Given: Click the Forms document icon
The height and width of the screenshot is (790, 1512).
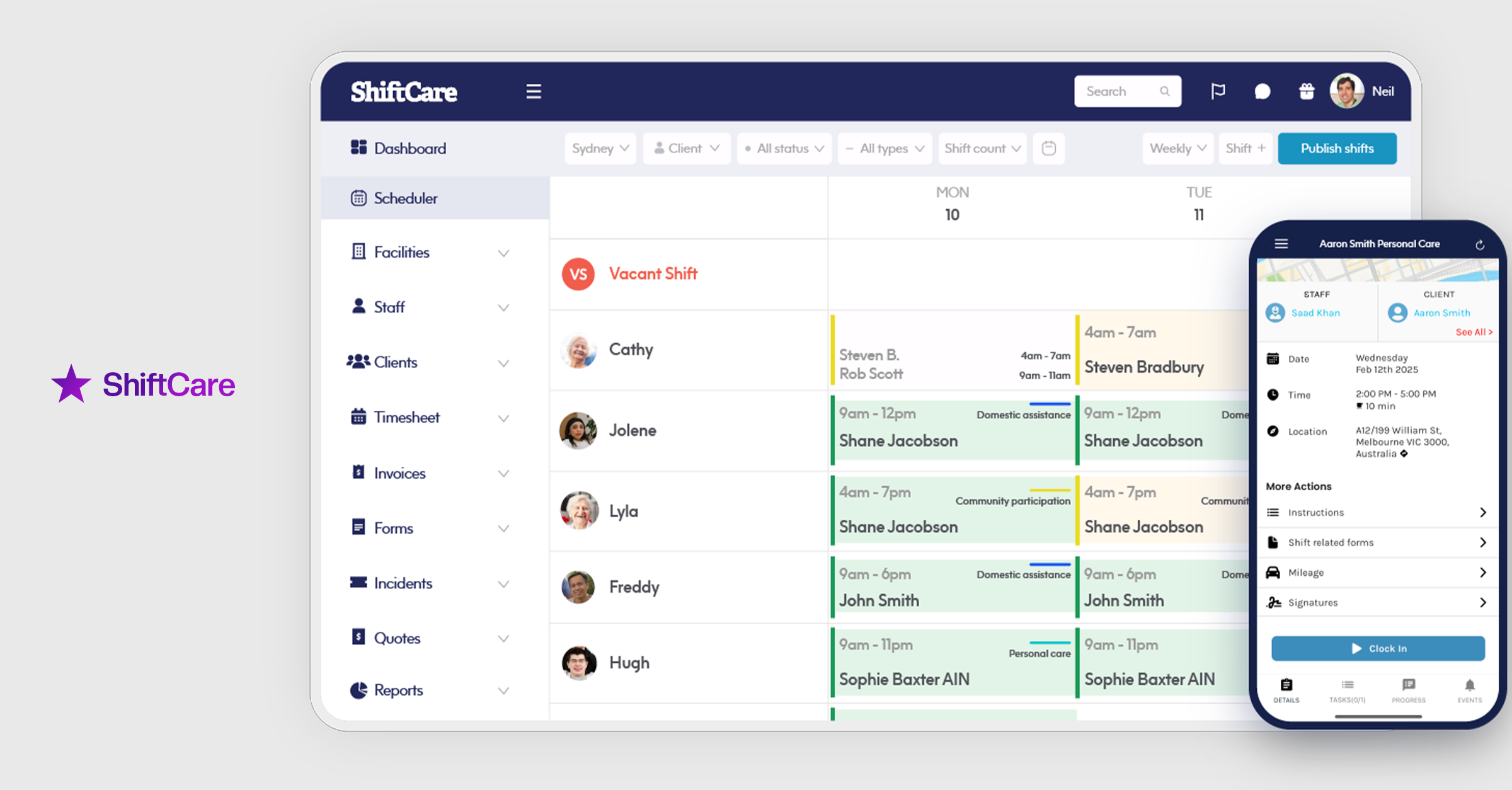Looking at the screenshot, I should 358,527.
